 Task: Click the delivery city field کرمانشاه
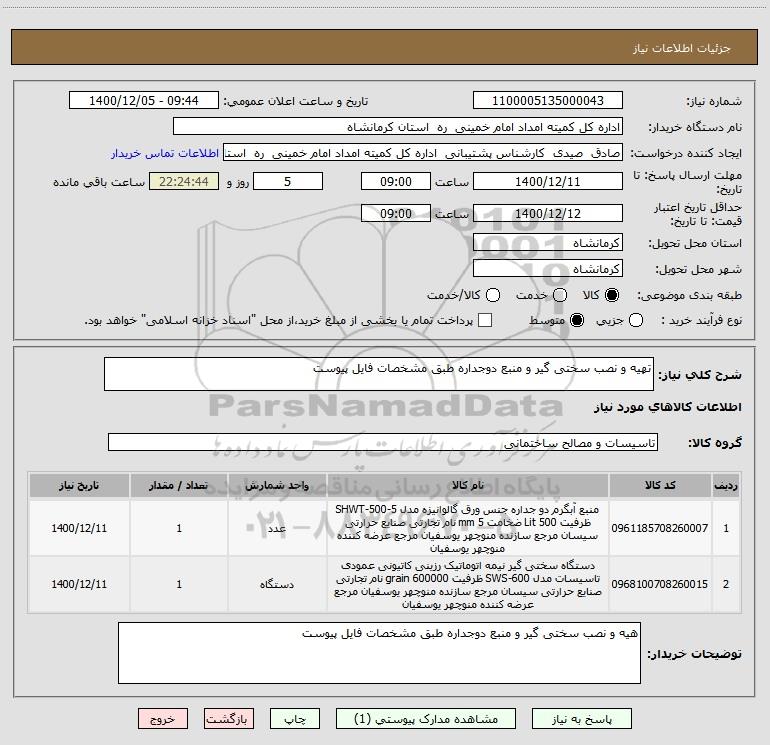pyautogui.click(x=548, y=269)
